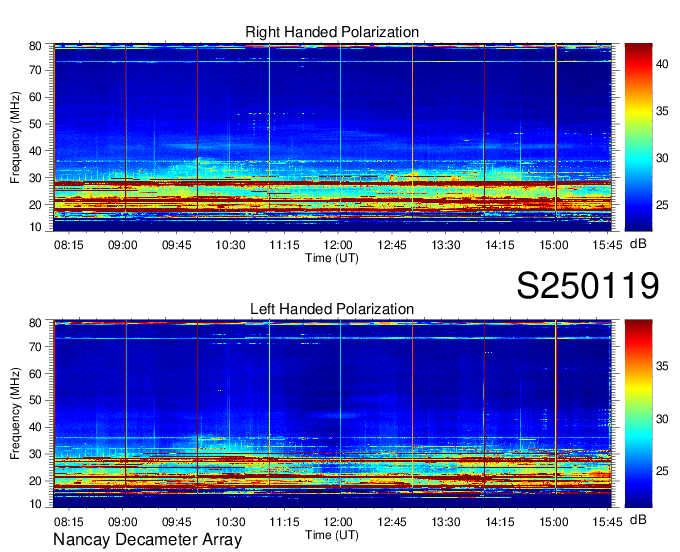Click the 10:30 tick label on top plot
Image resolution: width=680 pixels, height=552 pixels.
[x=230, y=245]
